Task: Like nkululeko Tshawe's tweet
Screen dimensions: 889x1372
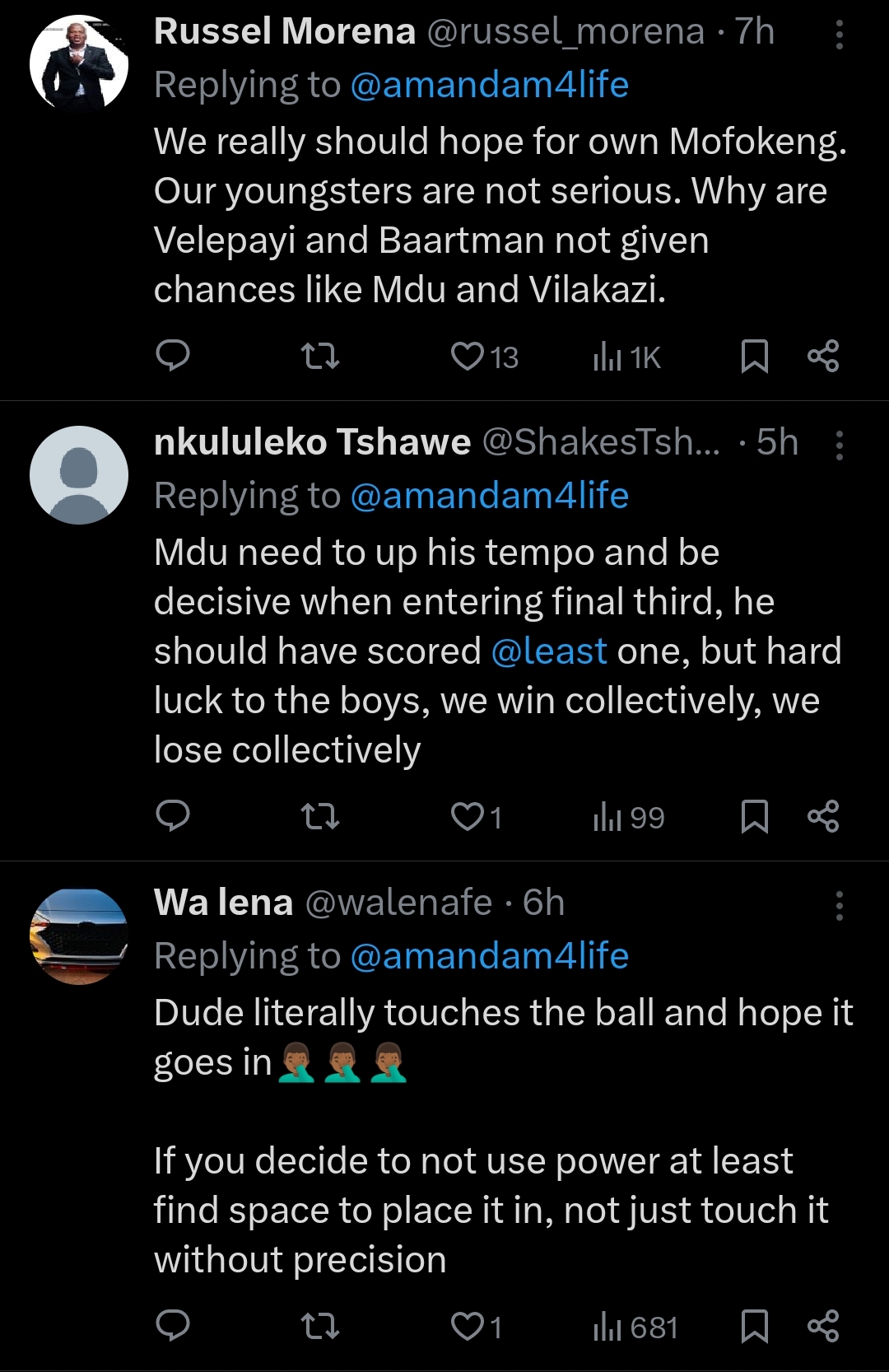Action: [x=468, y=816]
